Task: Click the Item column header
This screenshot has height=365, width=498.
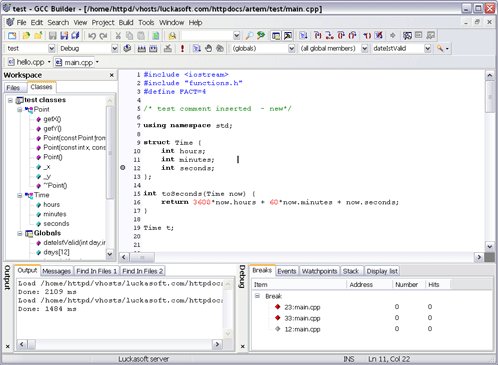Action: (x=299, y=285)
